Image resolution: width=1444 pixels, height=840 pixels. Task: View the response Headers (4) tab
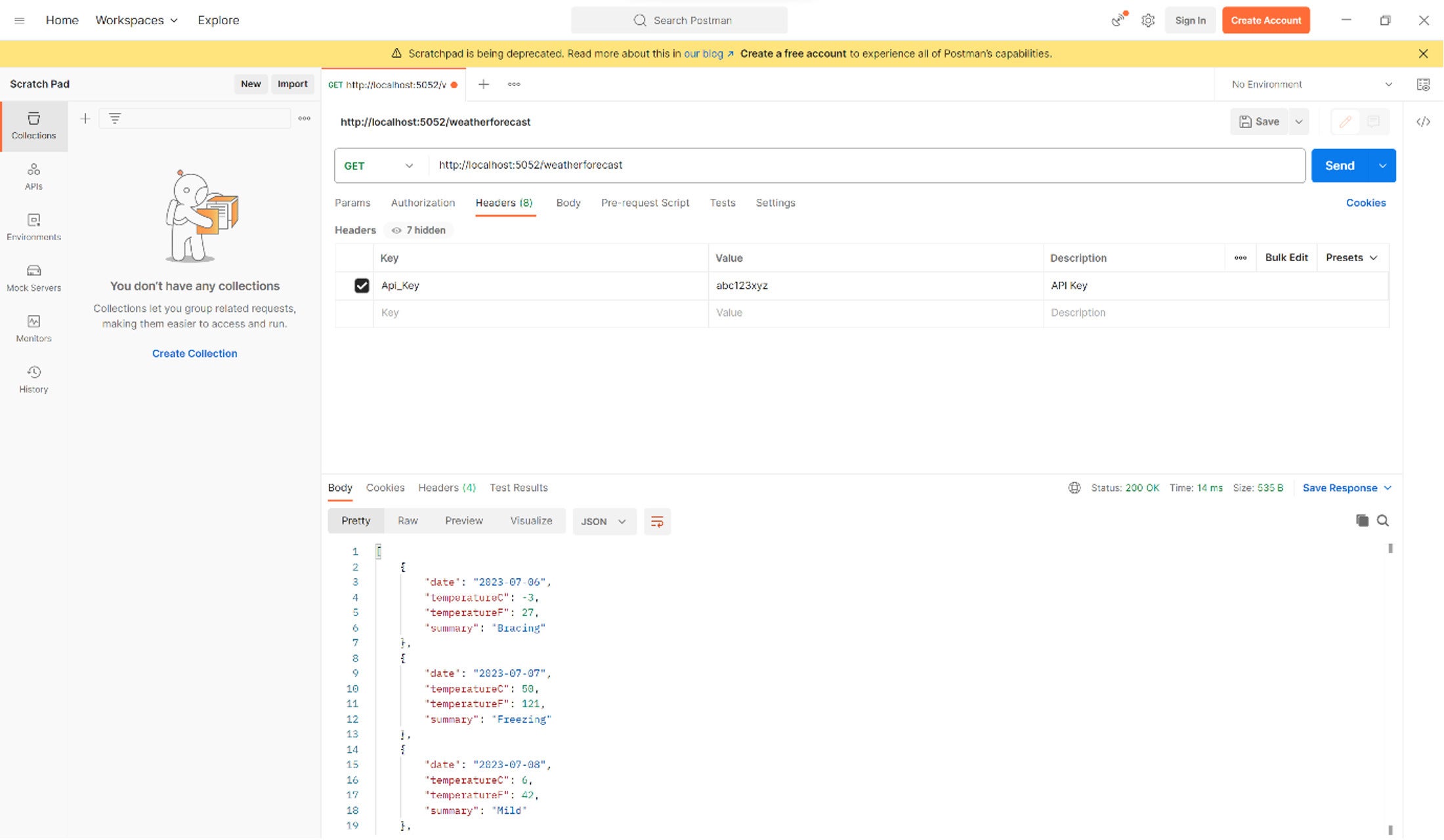coord(447,488)
